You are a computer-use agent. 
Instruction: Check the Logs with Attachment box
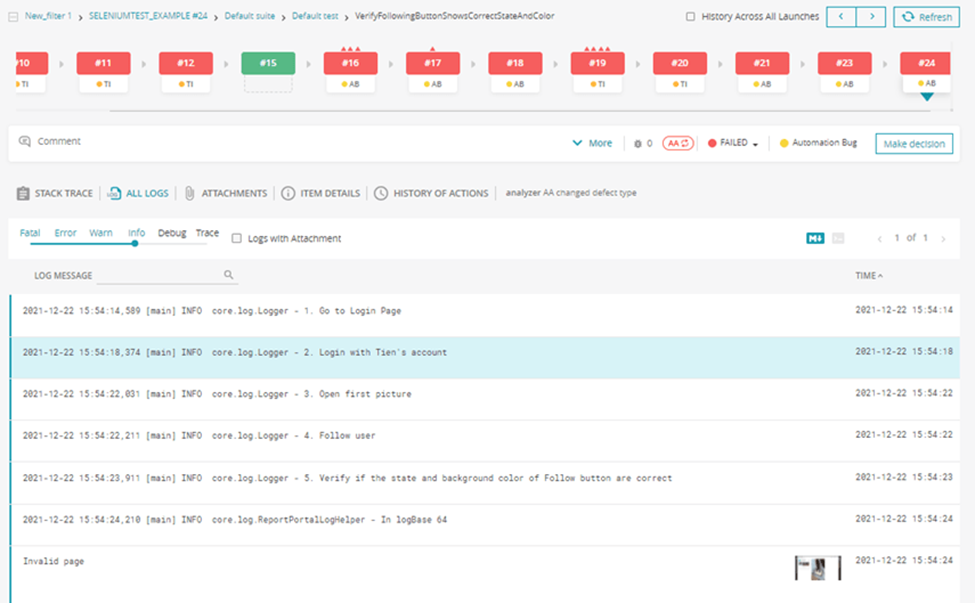click(237, 238)
